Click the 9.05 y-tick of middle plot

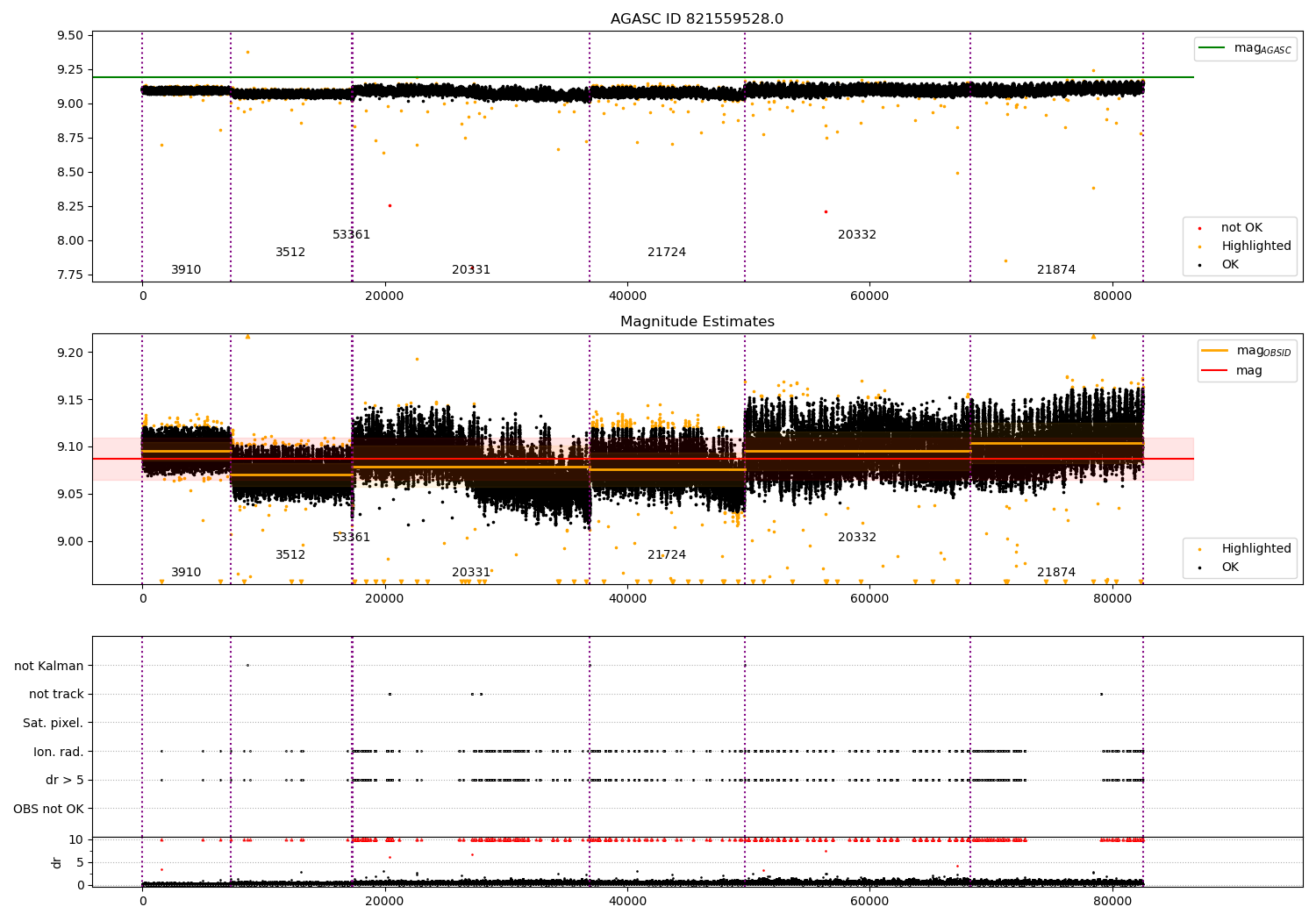click(70, 495)
